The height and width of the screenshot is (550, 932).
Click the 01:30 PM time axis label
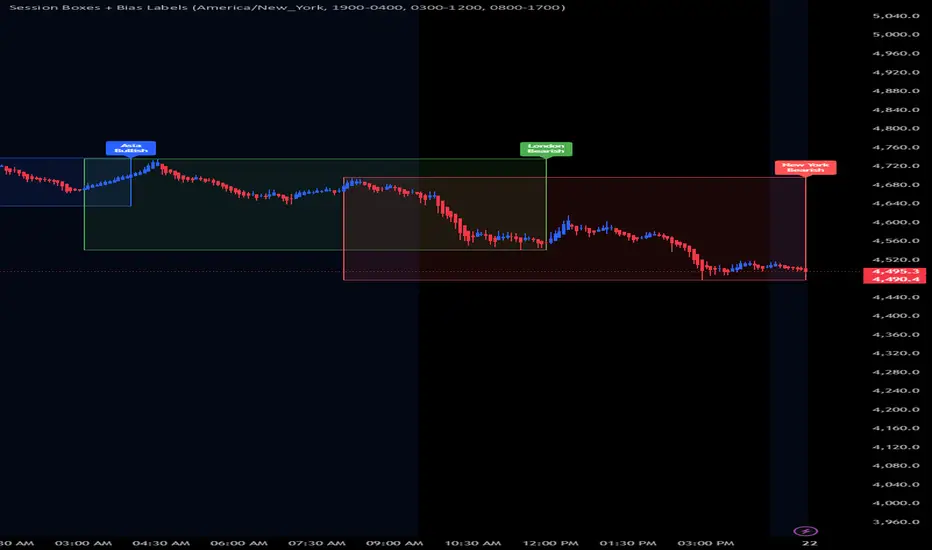pyautogui.click(x=628, y=543)
